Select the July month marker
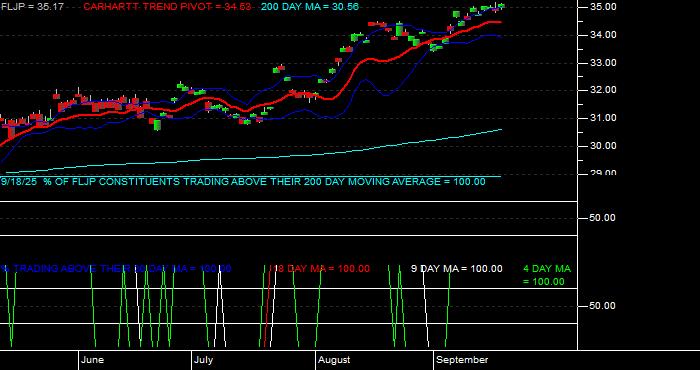This screenshot has width=700, height=370. pyautogui.click(x=204, y=360)
